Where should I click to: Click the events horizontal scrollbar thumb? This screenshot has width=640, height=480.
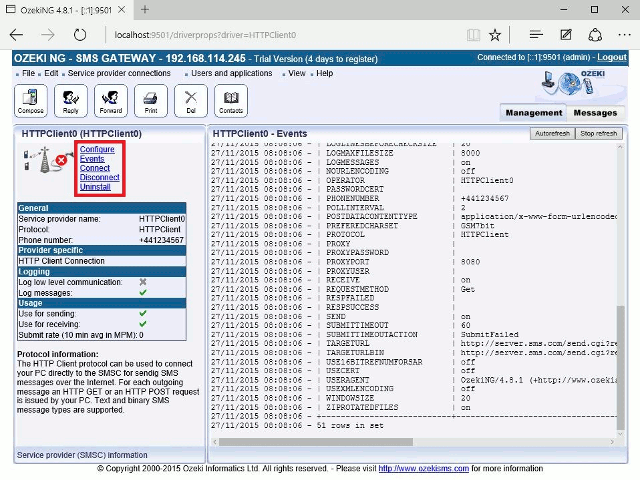pyautogui.click(x=316, y=442)
